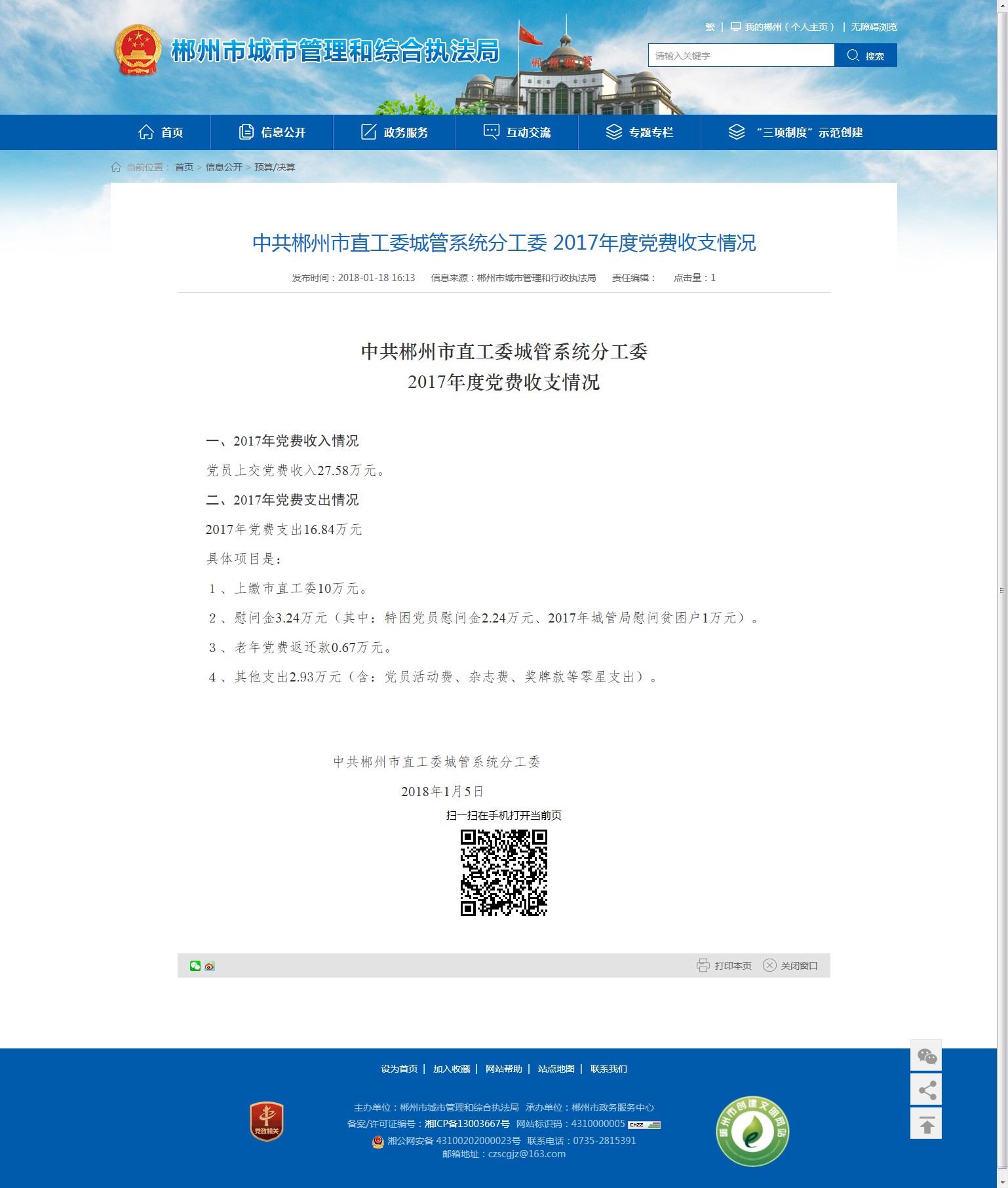This screenshot has height=1188, width=1008.
Task: Click the 发布时间：2018-01-18 16:13 text
Action: (x=354, y=278)
